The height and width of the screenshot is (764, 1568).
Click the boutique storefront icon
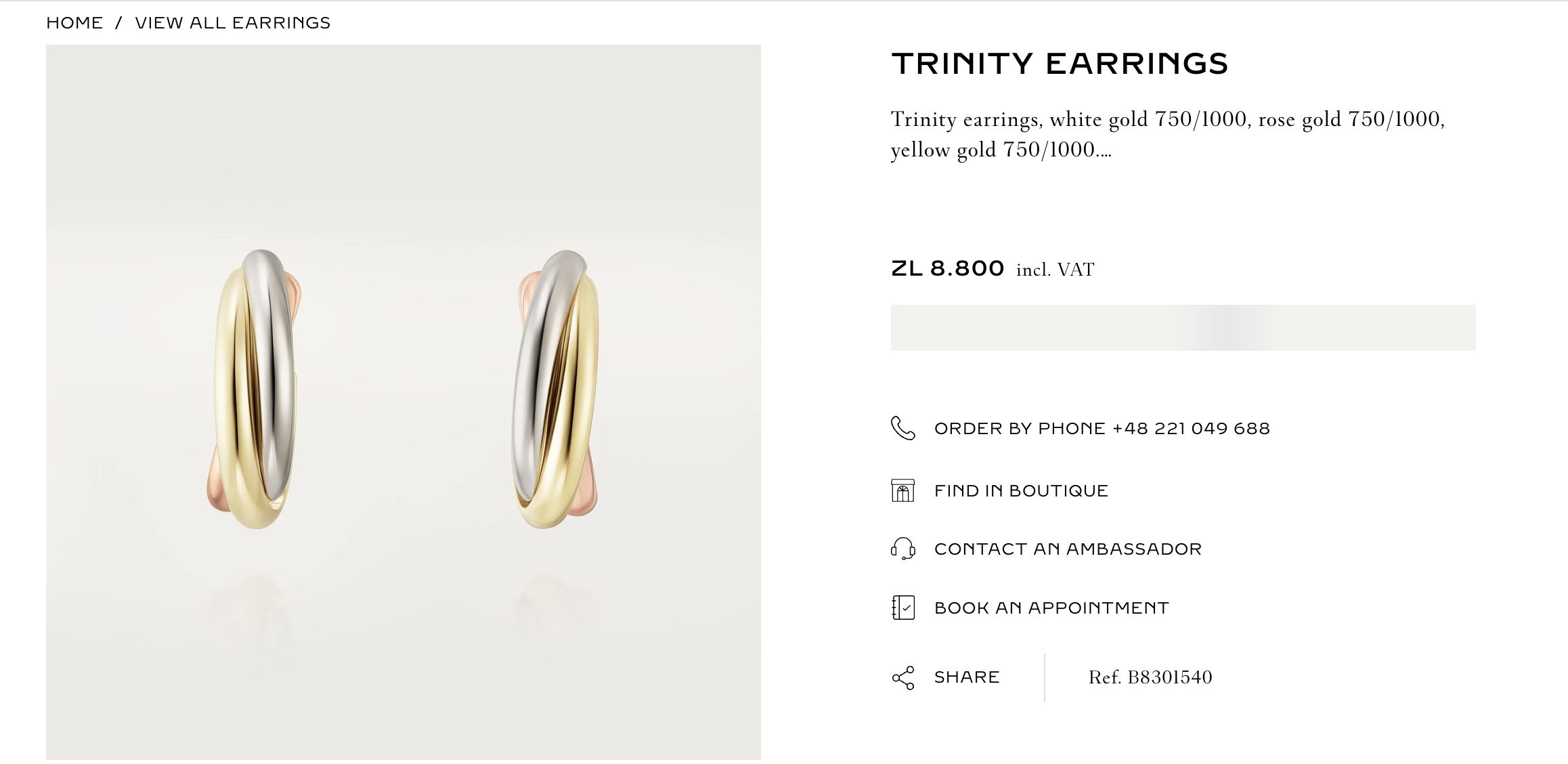coord(902,490)
